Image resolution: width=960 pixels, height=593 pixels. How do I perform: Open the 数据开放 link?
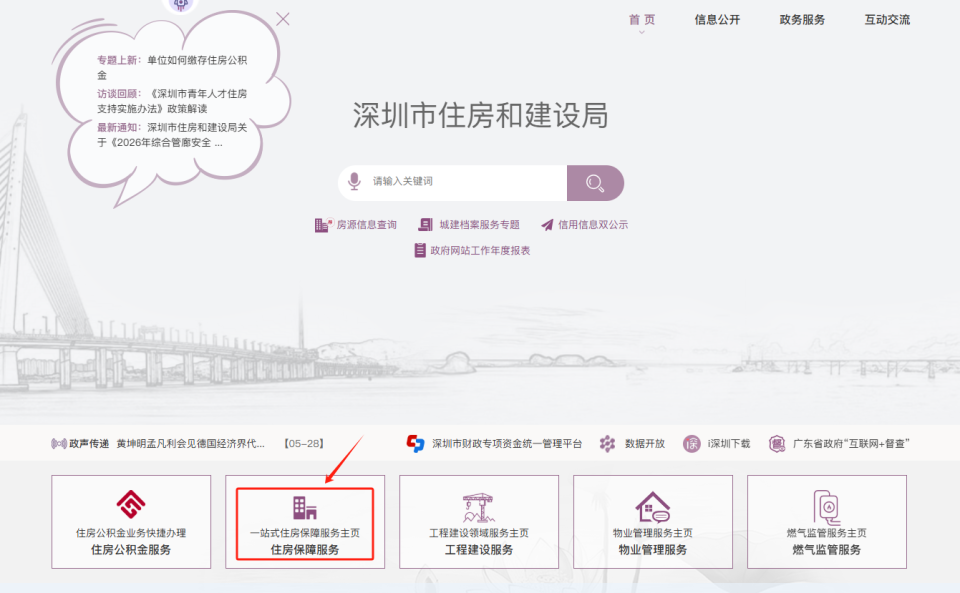[x=645, y=444]
